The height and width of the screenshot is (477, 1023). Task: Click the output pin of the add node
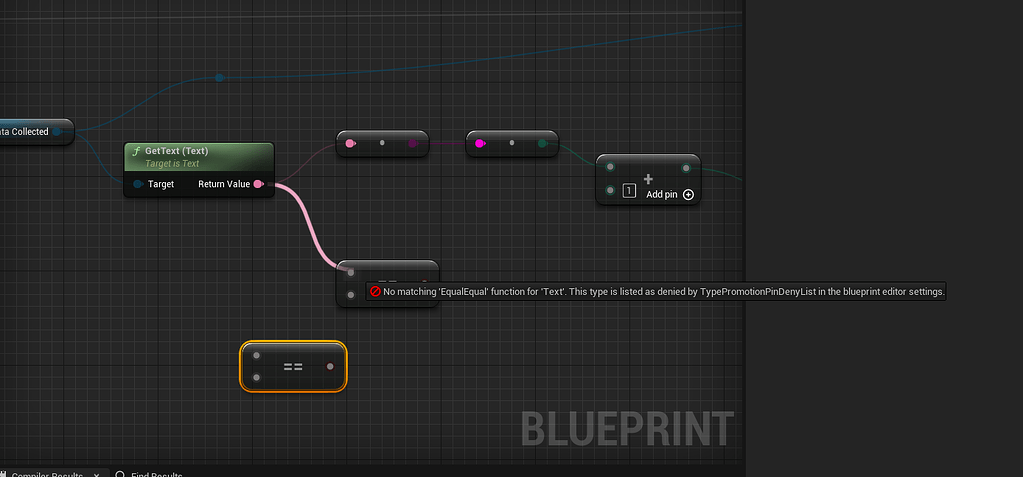click(686, 167)
